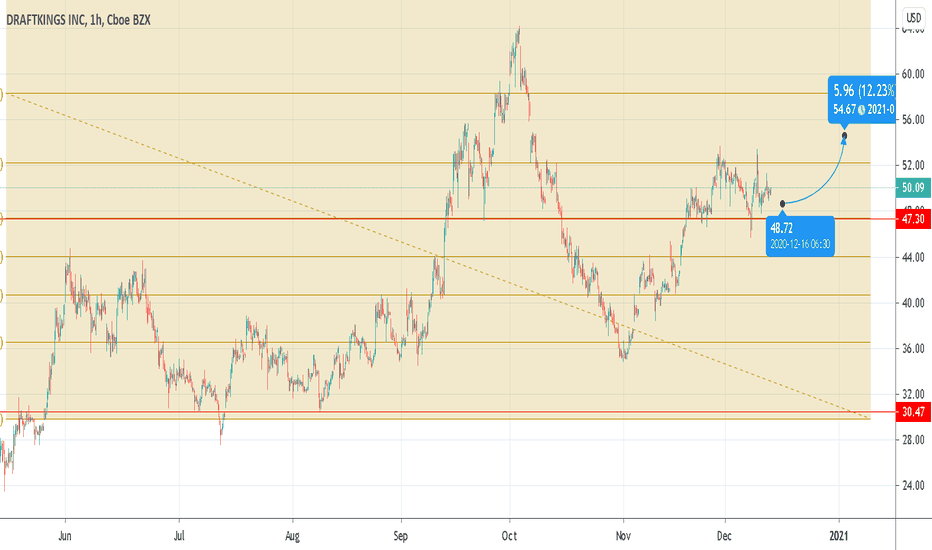
Task: Click the 52.00 price axis label
Action: tap(913, 165)
